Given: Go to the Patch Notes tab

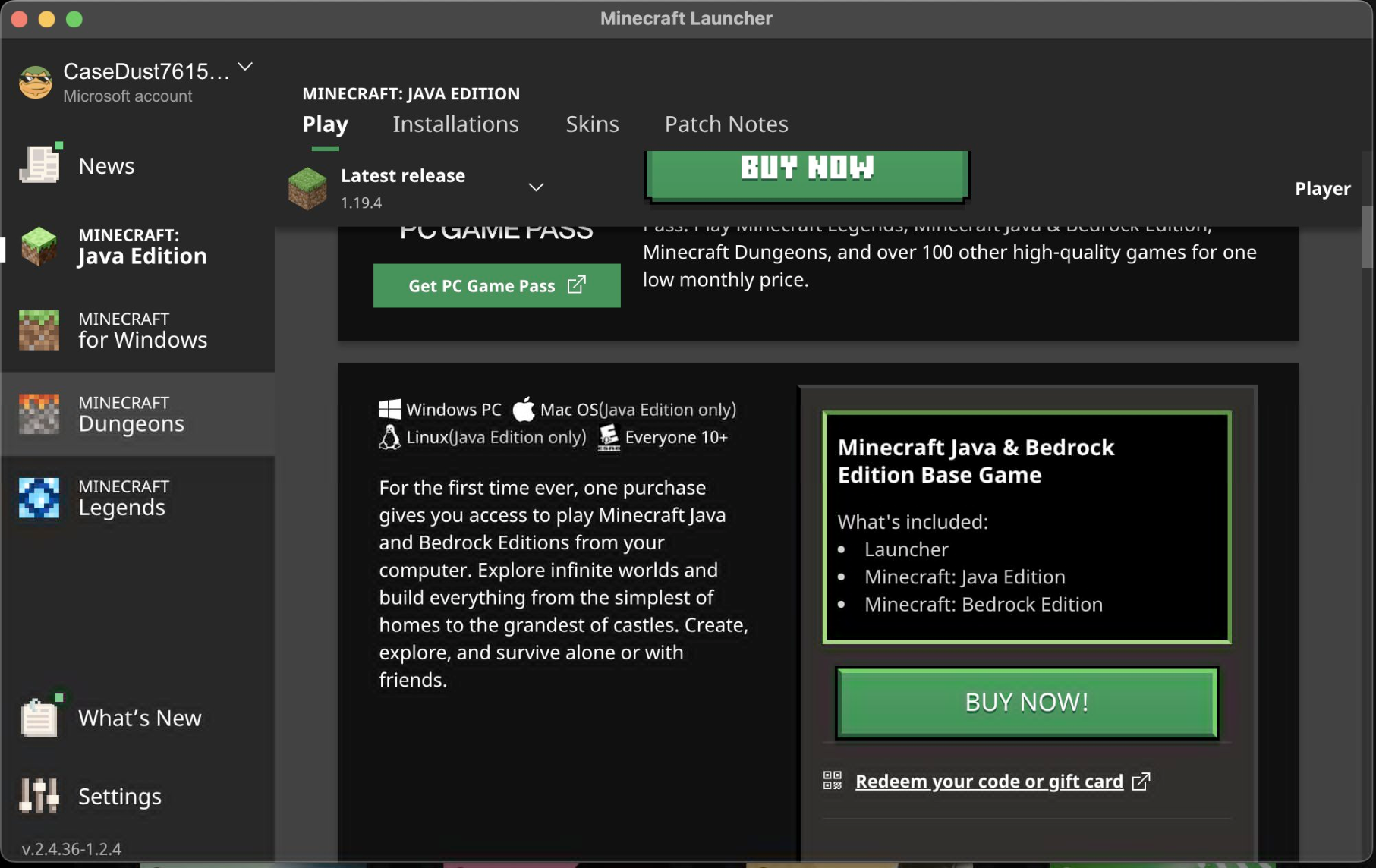Looking at the screenshot, I should tap(726, 124).
